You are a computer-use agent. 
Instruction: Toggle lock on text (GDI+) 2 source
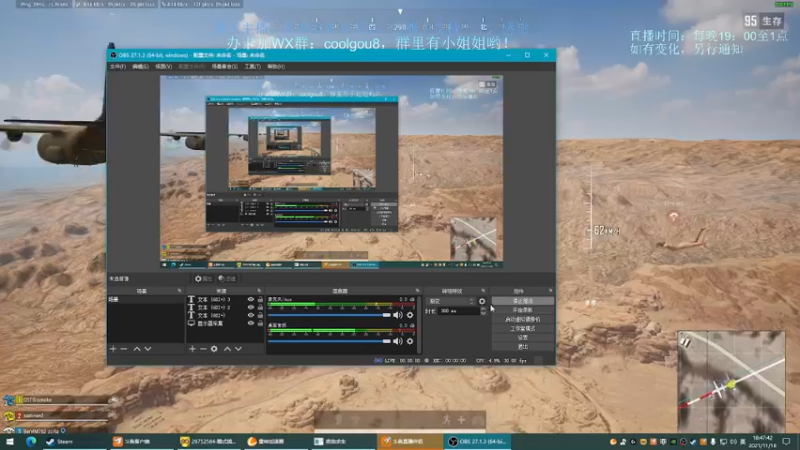(x=260, y=308)
